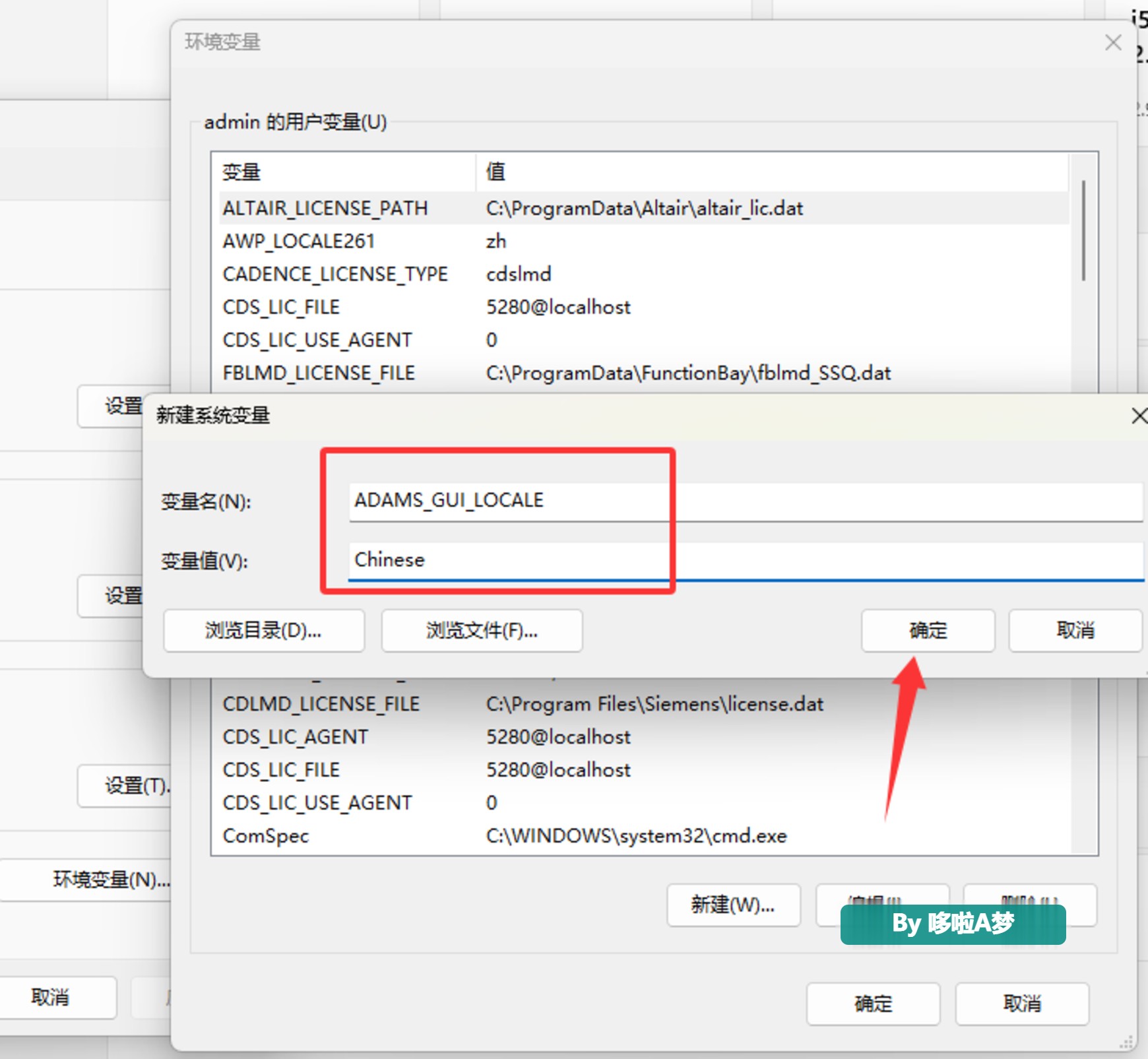Select user variable CDS_LIC_USE_AGENT in the top list
1148x1059 pixels.
[x=643, y=340]
